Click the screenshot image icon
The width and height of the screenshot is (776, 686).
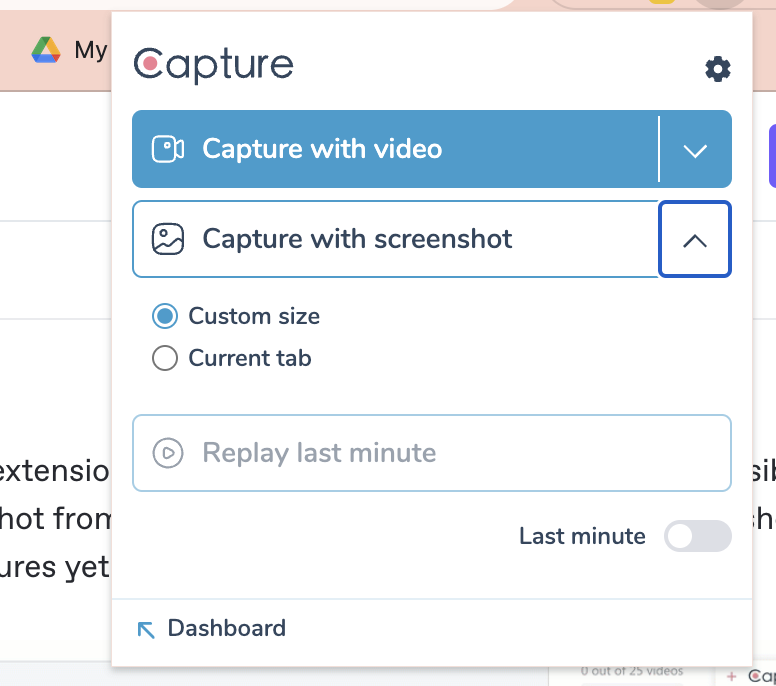167,239
